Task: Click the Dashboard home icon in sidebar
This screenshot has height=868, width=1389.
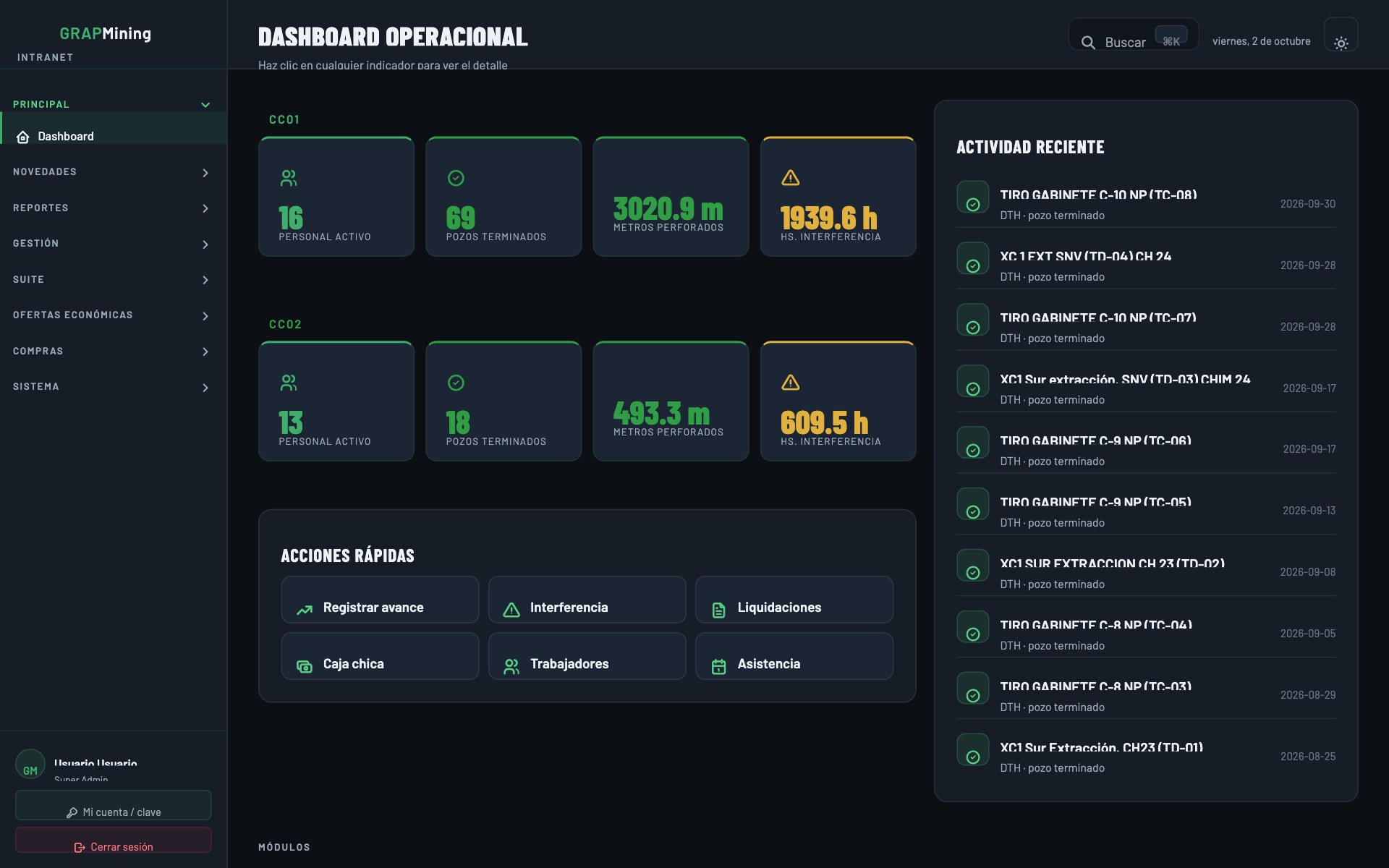Action: point(23,137)
